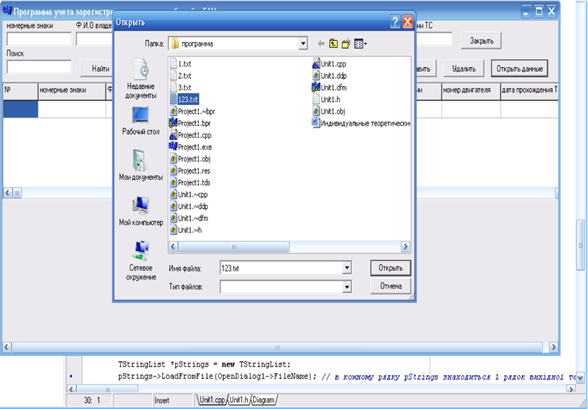The height and width of the screenshot is (409, 588).
Task: Click the dialog help question mark button
Action: click(395, 22)
